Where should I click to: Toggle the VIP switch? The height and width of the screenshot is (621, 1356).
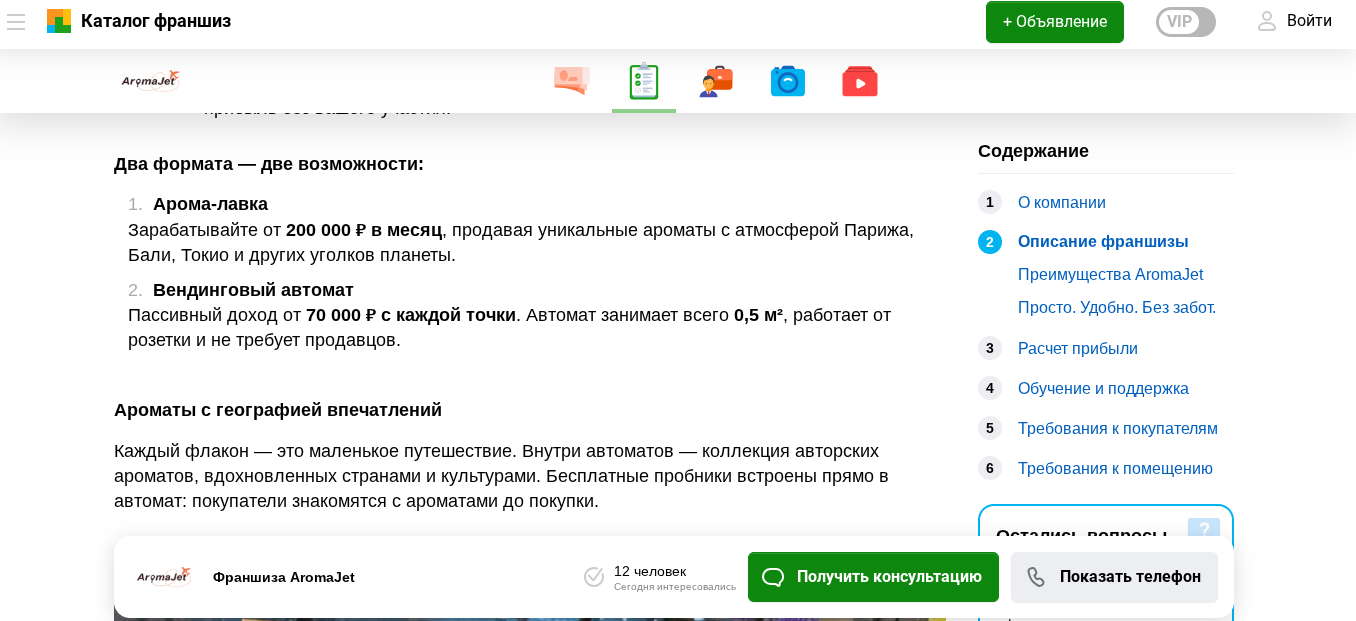click(1186, 22)
